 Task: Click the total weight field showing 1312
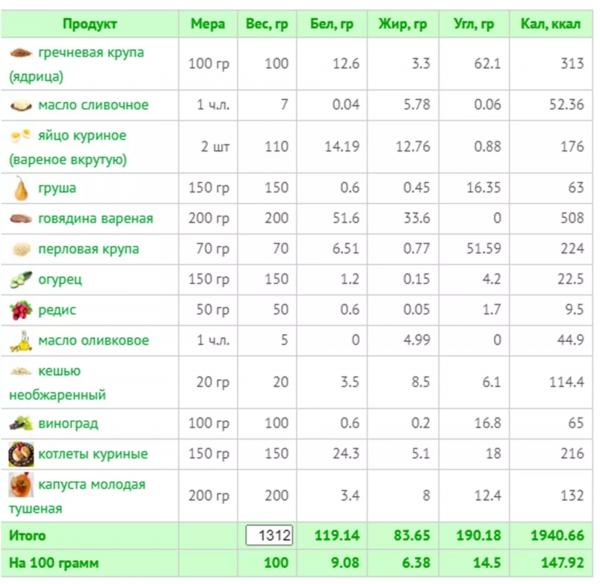click(x=269, y=535)
